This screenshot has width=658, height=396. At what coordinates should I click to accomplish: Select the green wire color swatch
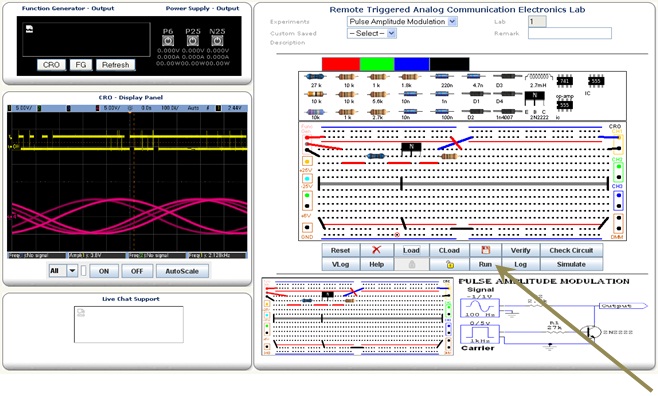[377, 64]
